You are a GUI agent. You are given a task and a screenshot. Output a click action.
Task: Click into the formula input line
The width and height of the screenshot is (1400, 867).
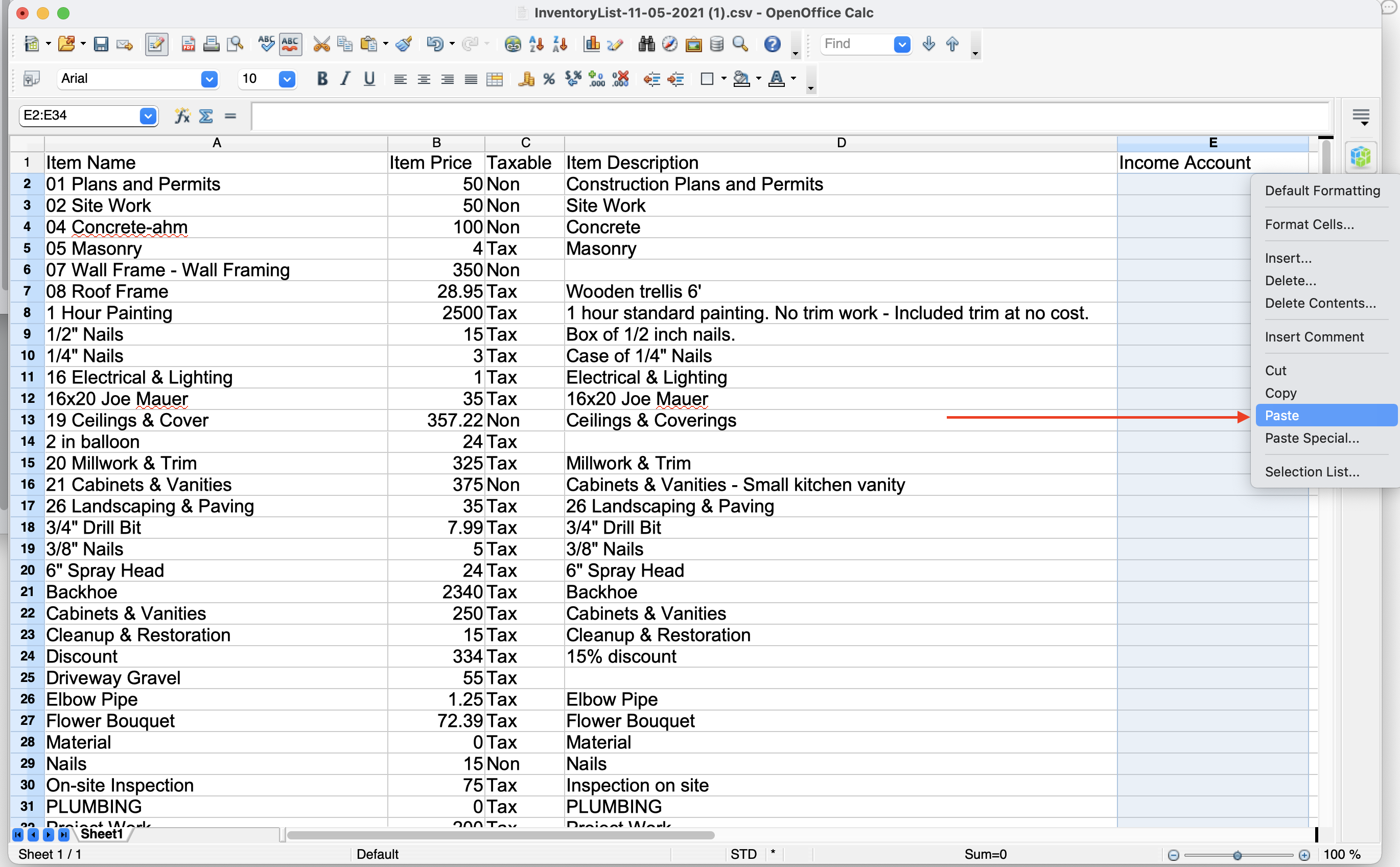(x=790, y=117)
